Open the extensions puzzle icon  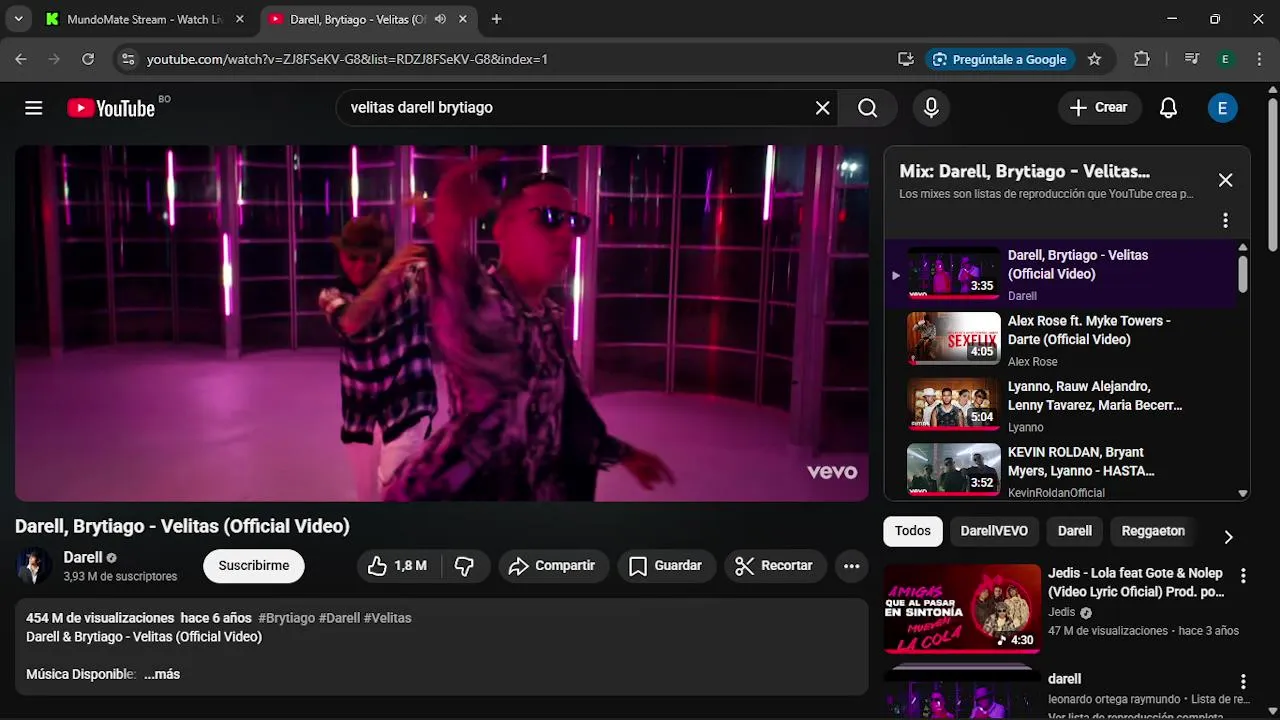(x=1142, y=59)
